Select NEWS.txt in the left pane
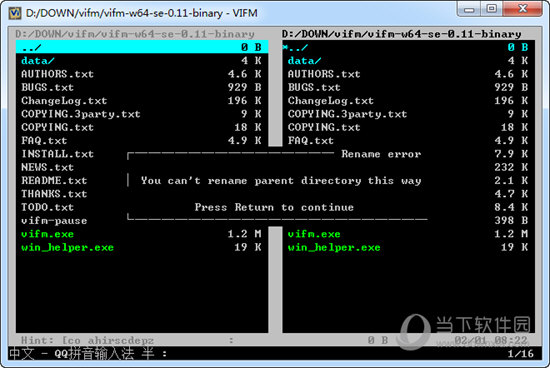The width and height of the screenshot is (550, 368). click(47, 167)
